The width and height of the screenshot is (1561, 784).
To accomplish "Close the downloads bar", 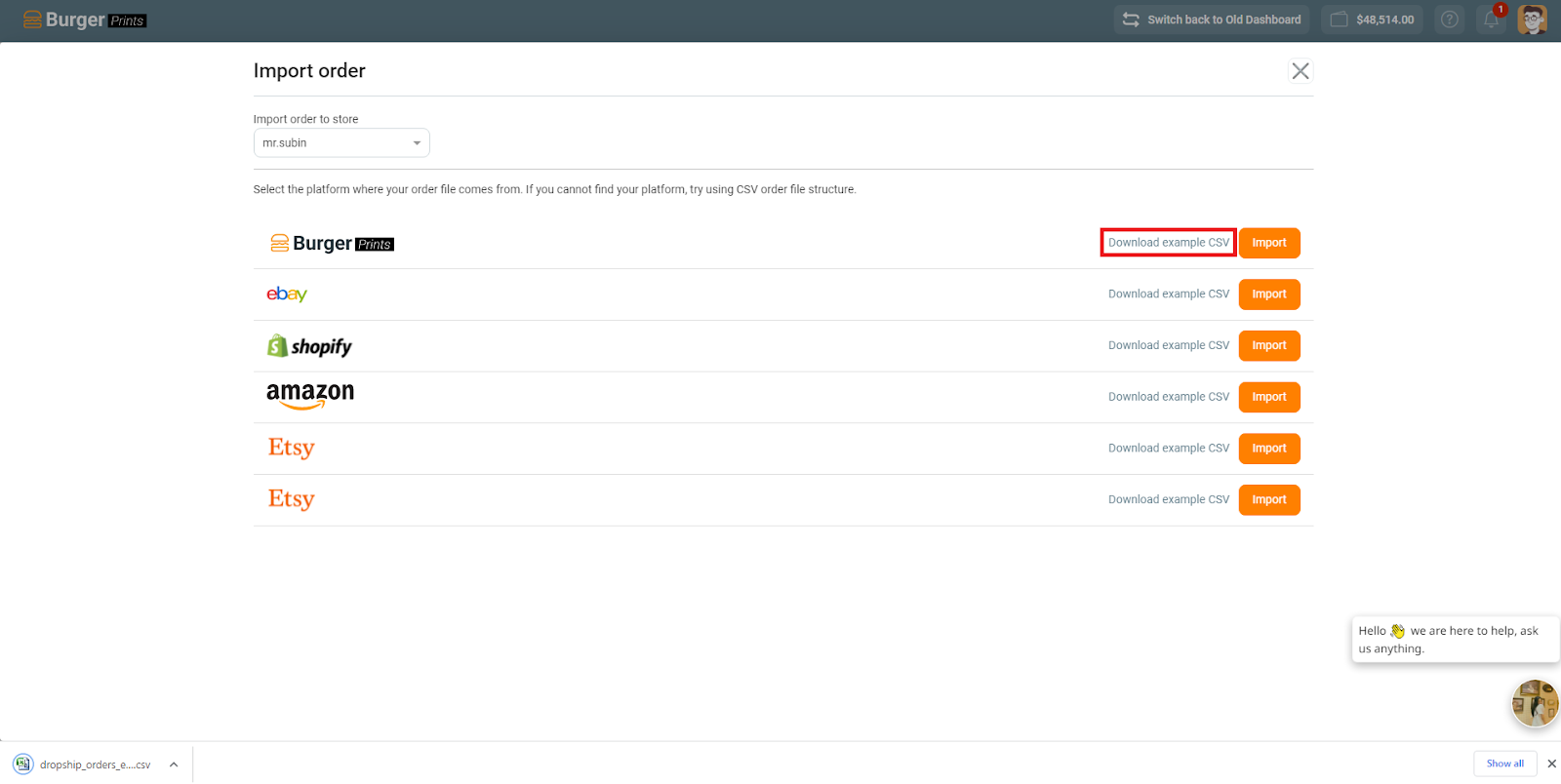I will point(1551,764).
